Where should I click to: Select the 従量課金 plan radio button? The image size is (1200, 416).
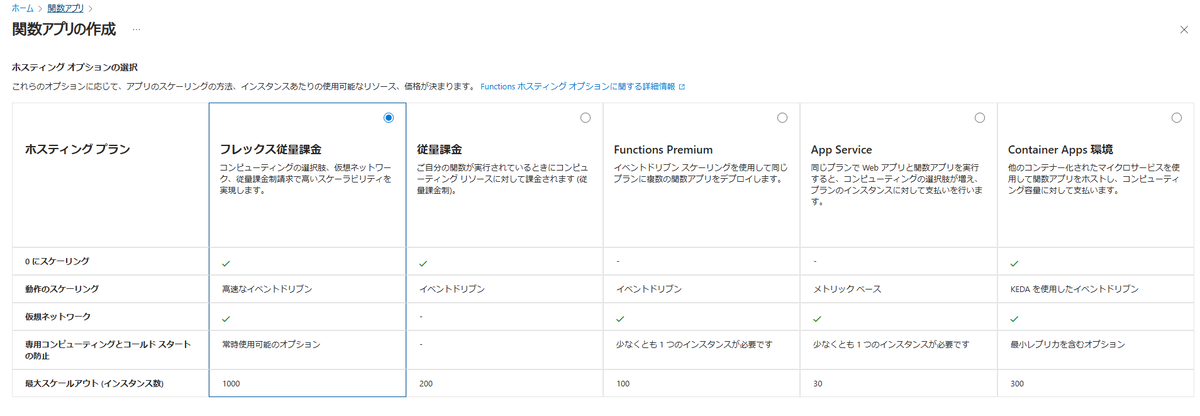(x=585, y=118)
